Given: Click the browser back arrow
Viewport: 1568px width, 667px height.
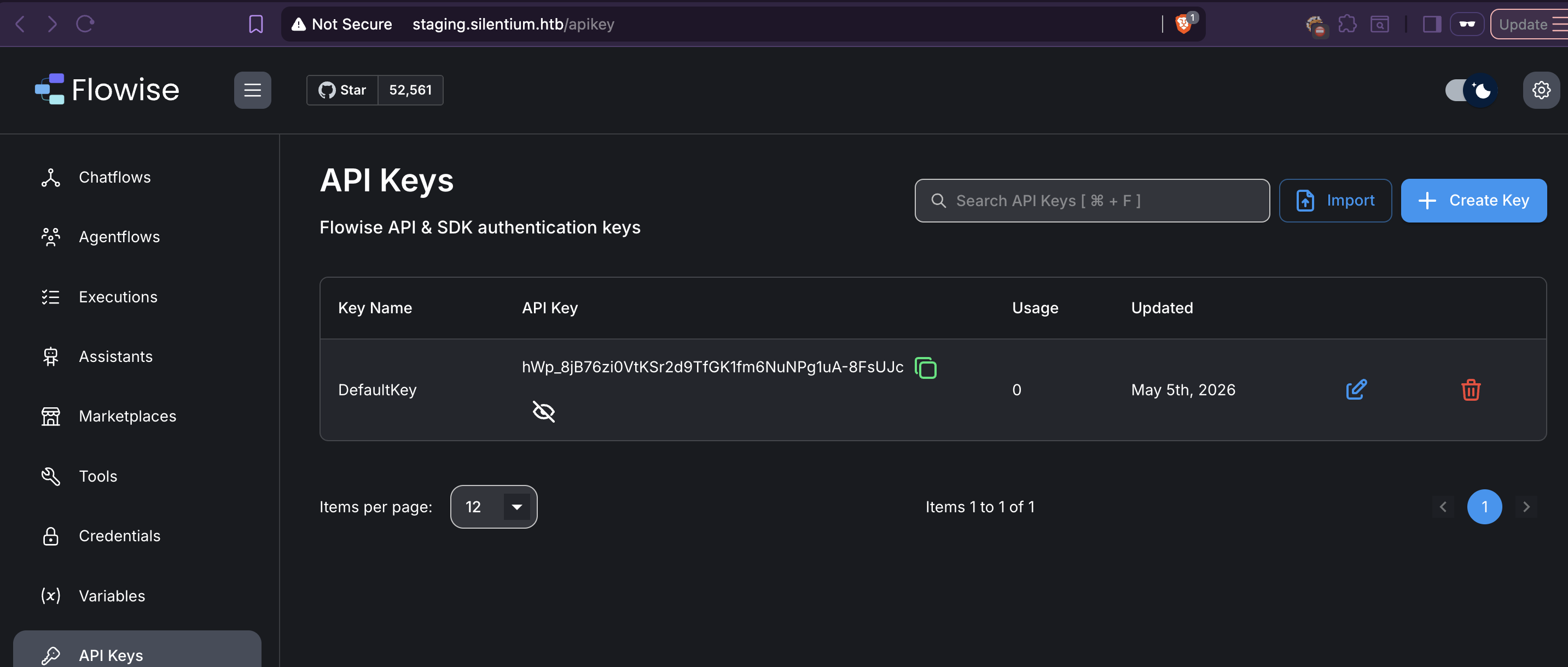Looking at the screenshot, I should [x=20, y=24].
